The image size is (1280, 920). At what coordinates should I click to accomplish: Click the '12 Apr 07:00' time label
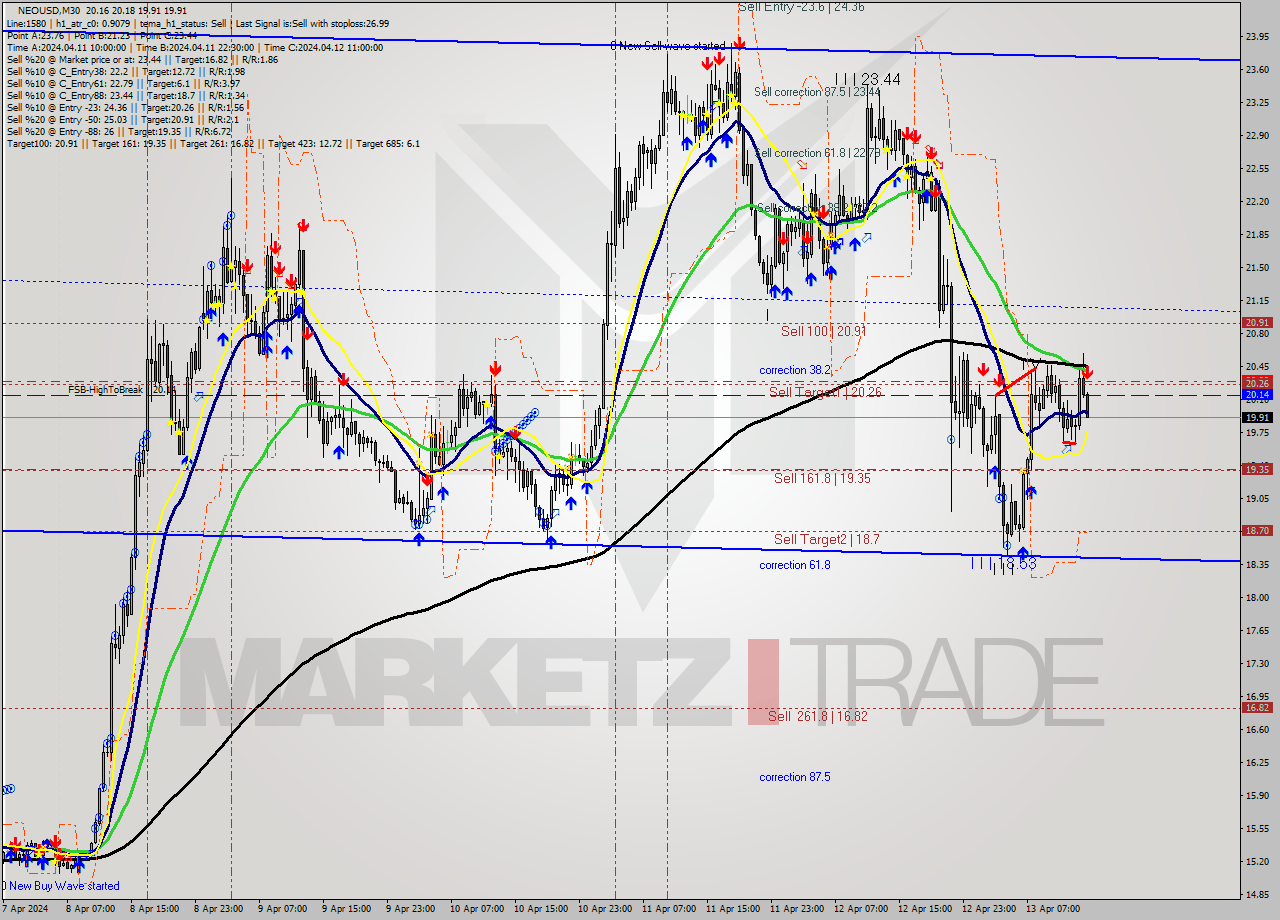[x=862, y=910]
